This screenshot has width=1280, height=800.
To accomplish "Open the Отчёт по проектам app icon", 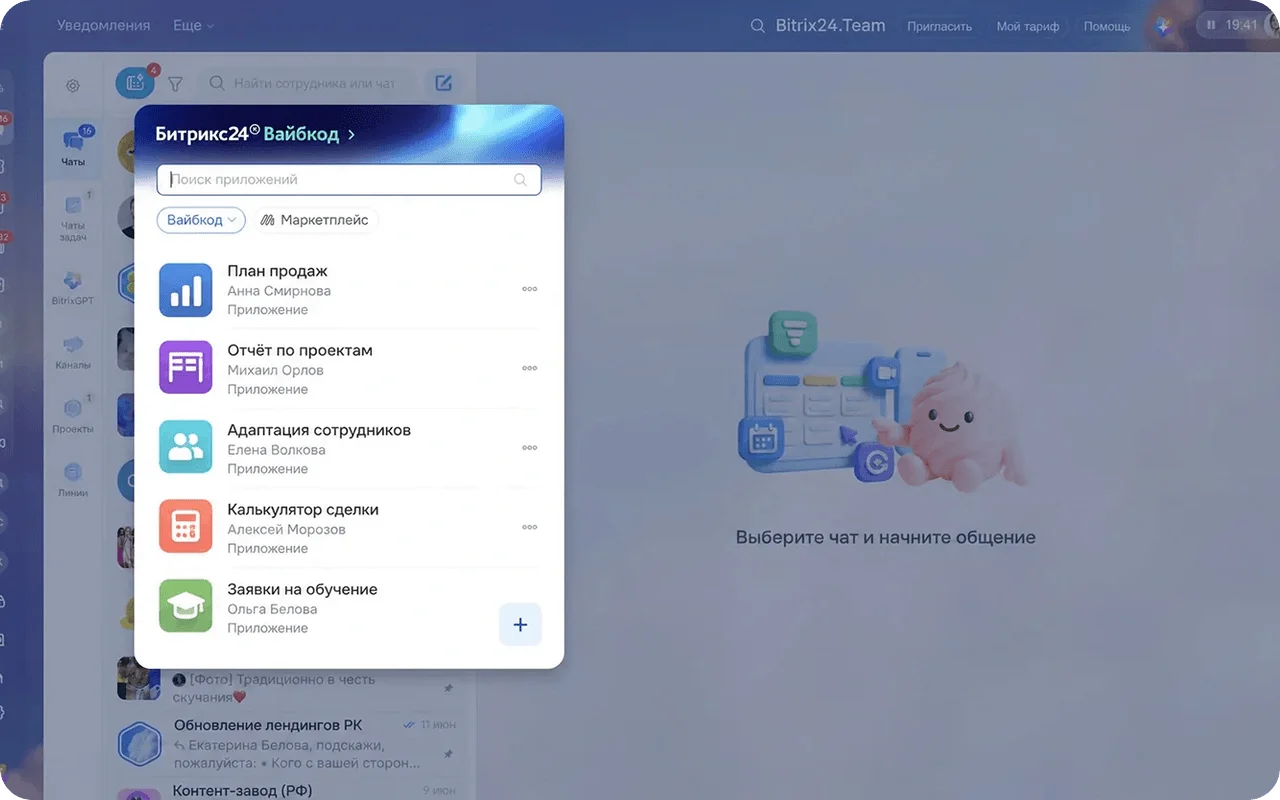I will point(186,369).
